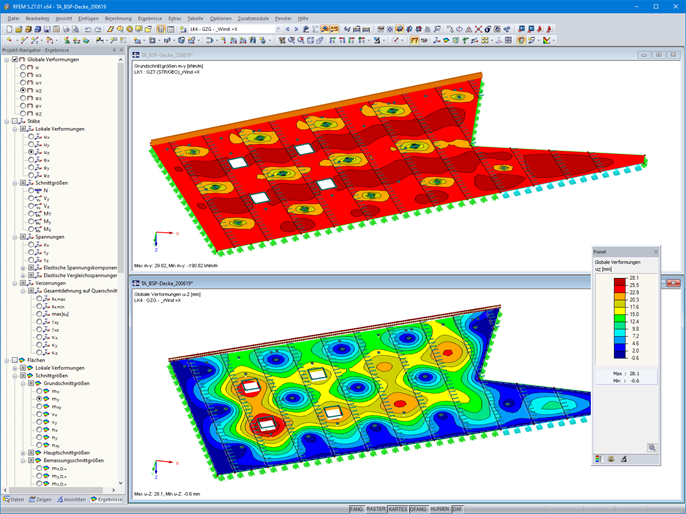Toggle RASTER in status bar
686x514 pixels.
pos(376,509)
